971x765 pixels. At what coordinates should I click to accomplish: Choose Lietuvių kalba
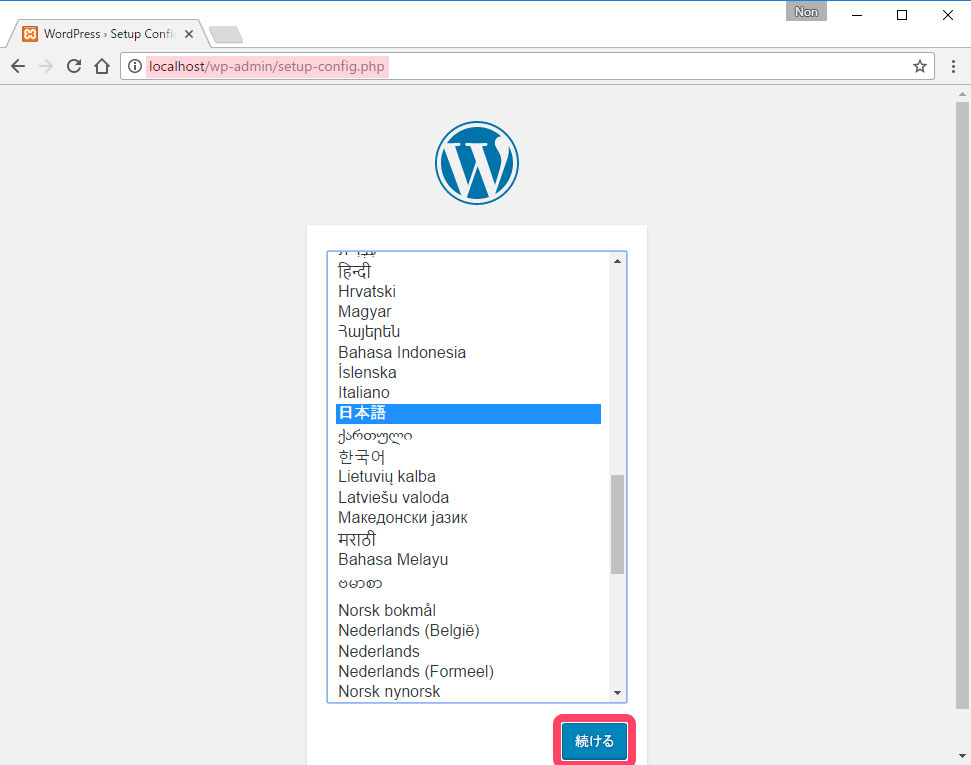coord(468,477)
